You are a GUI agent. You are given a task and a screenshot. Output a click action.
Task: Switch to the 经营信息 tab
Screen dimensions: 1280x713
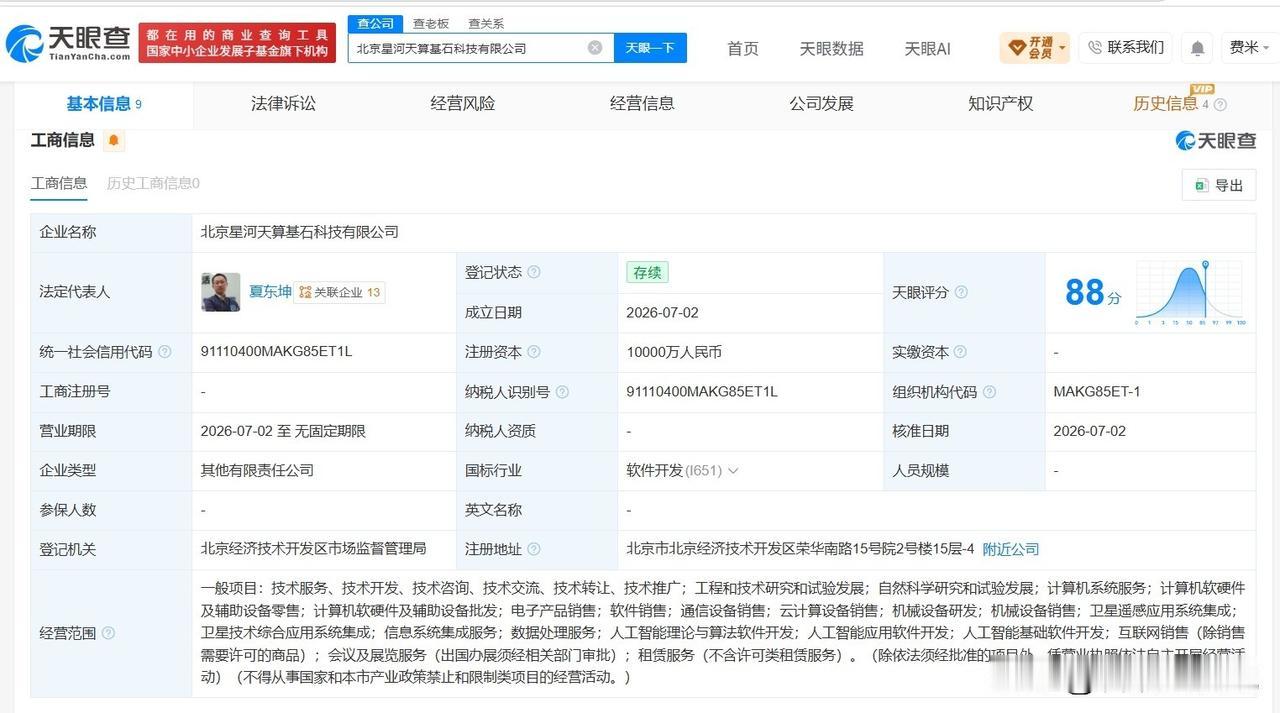(x=642, y=103)
